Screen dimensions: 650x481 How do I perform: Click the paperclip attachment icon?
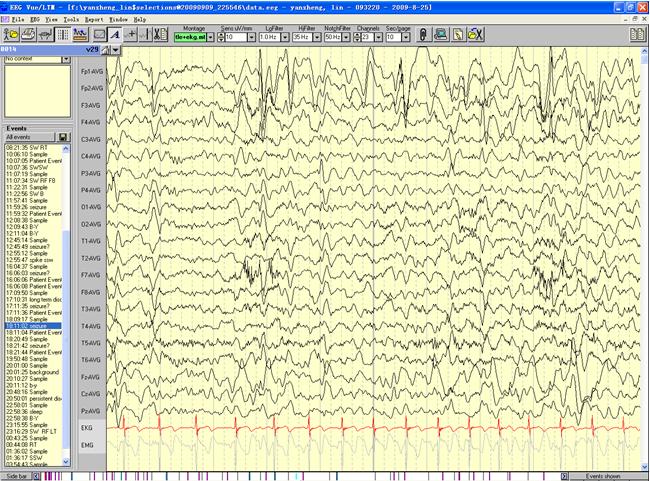[x=423, y=35]
